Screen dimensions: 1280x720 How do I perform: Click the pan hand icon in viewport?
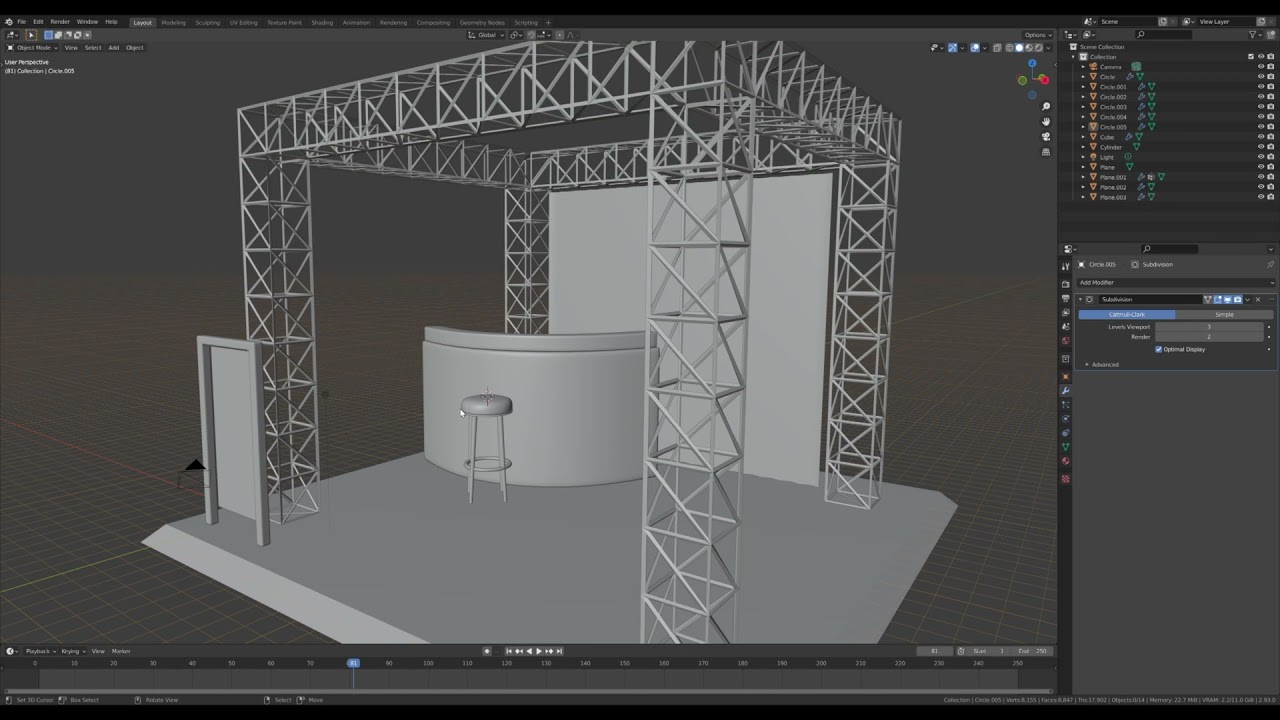[1046, 121]
